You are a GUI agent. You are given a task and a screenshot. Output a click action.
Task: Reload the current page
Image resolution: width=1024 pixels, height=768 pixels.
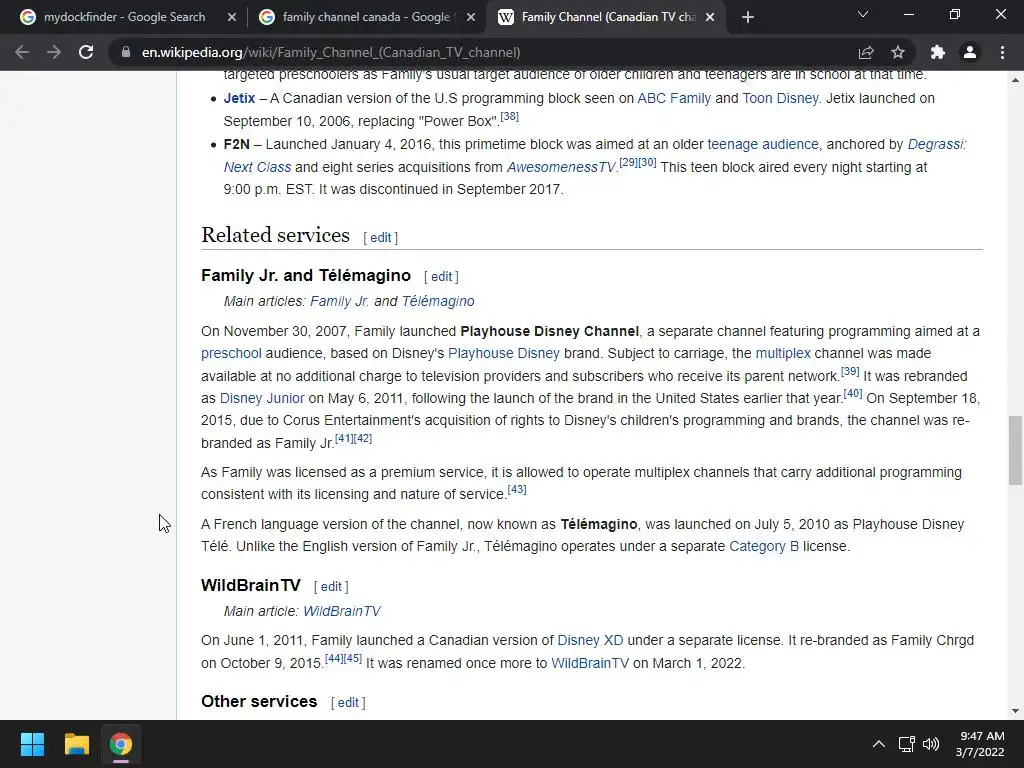86,52
